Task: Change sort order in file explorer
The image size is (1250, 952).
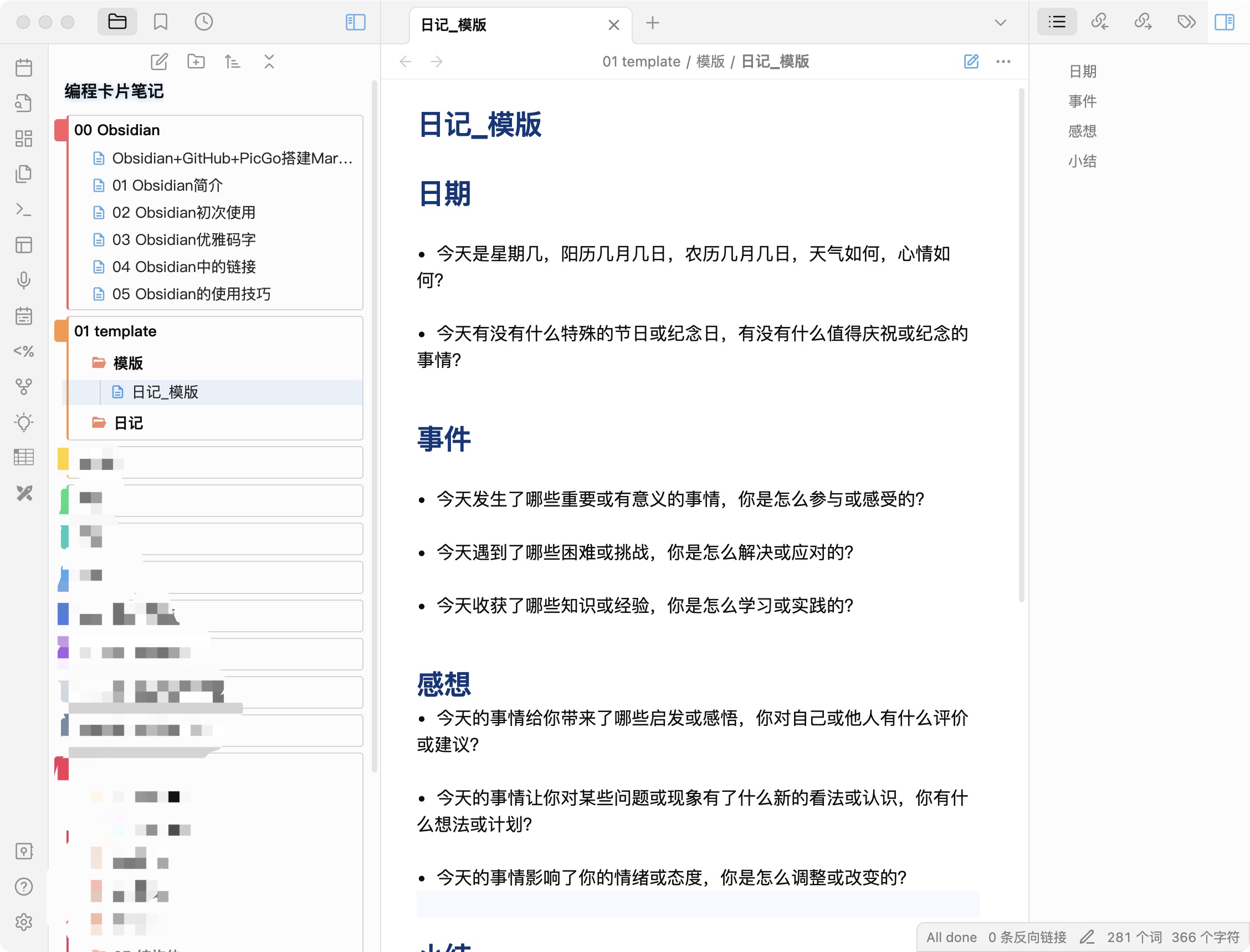Action: point(232,61)
